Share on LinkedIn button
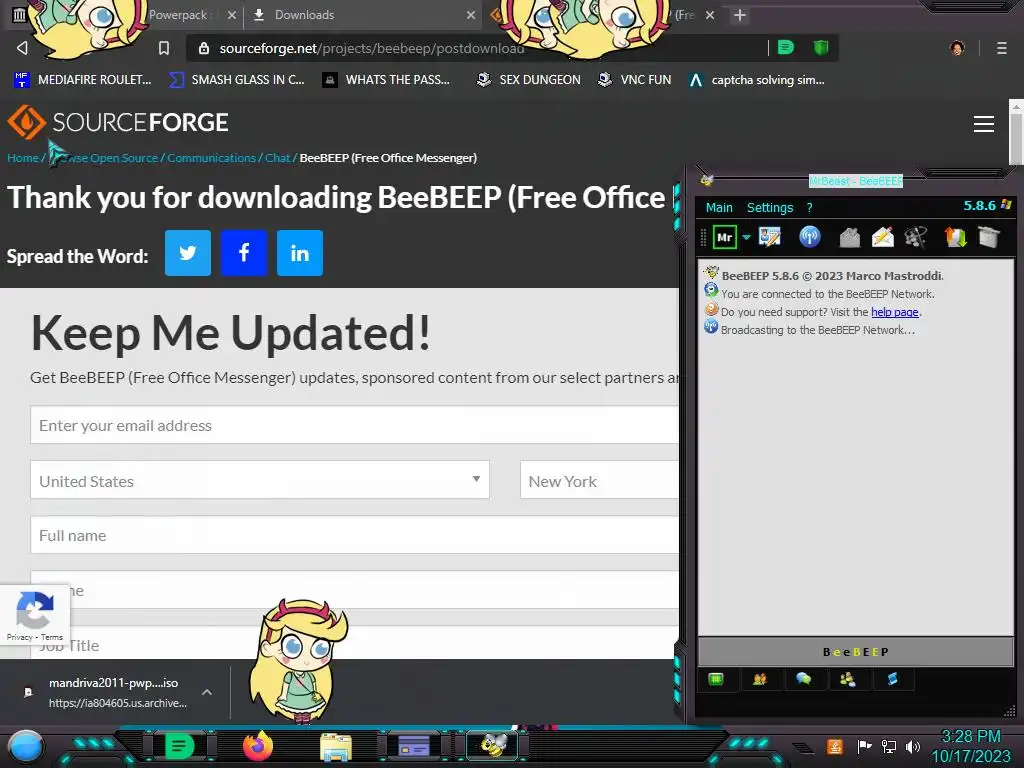Viewport: 1024px width, 768px height. (300, 253)
